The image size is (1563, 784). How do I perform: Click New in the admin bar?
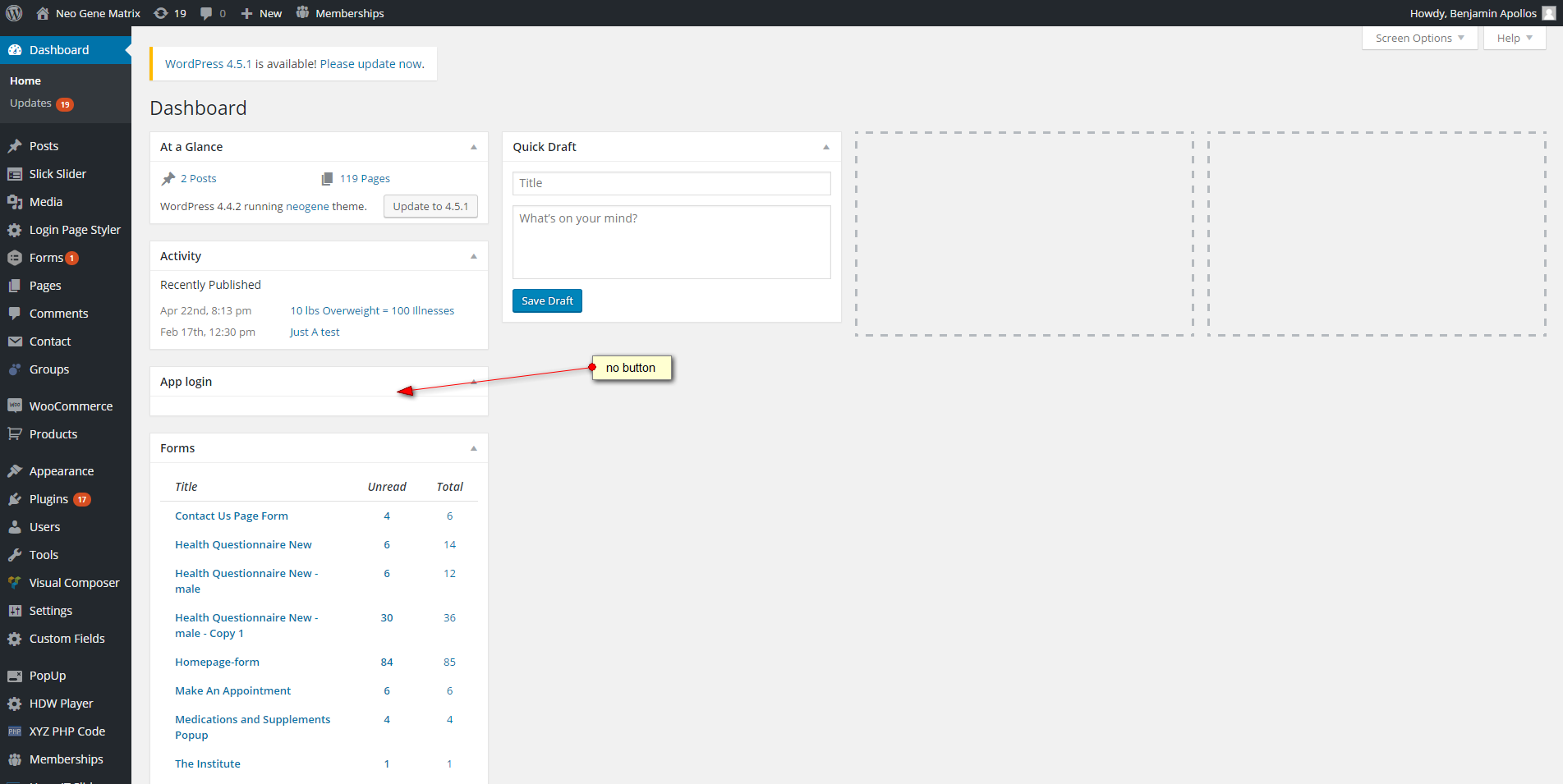[261, 13]
